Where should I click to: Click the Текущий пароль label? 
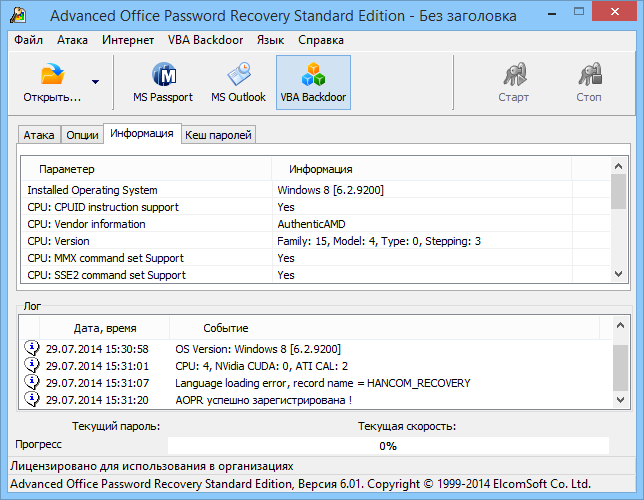116,426
